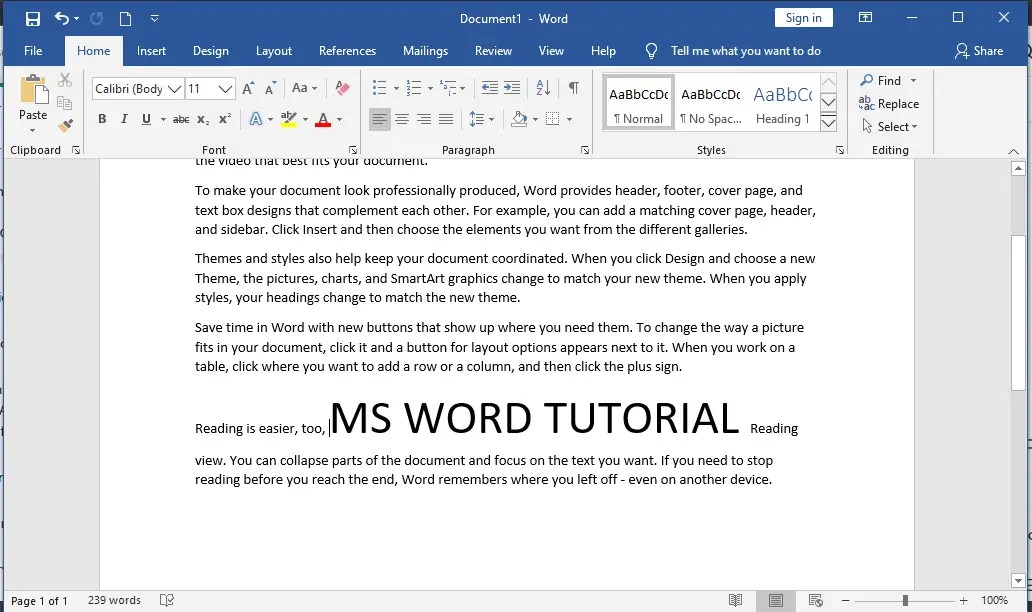The height and width of the screenshot is (612, 1032).
Task: Sort the selected text alphabetically
Action: point(543,88)
